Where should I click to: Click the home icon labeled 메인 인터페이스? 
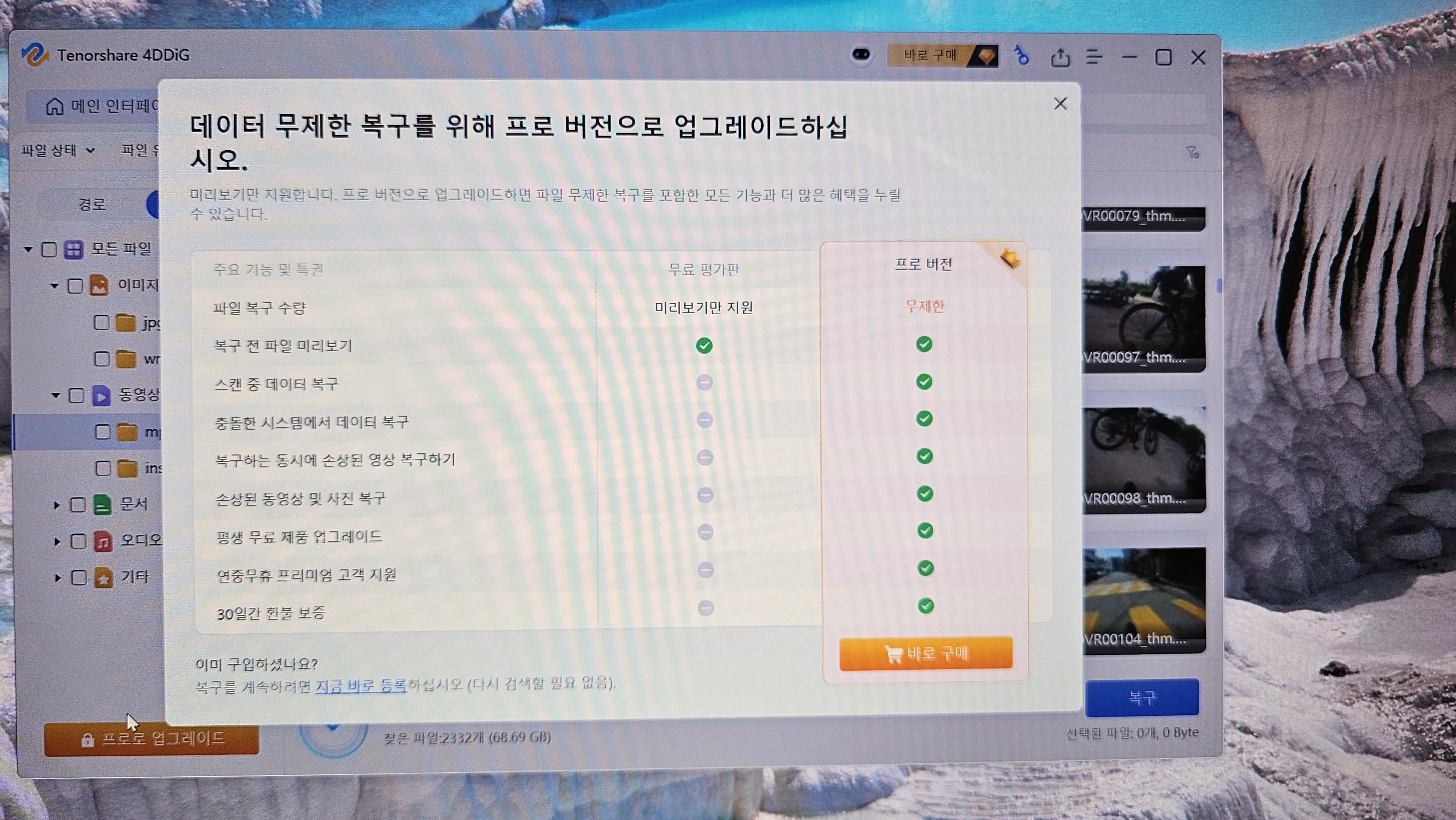[55, 106]
